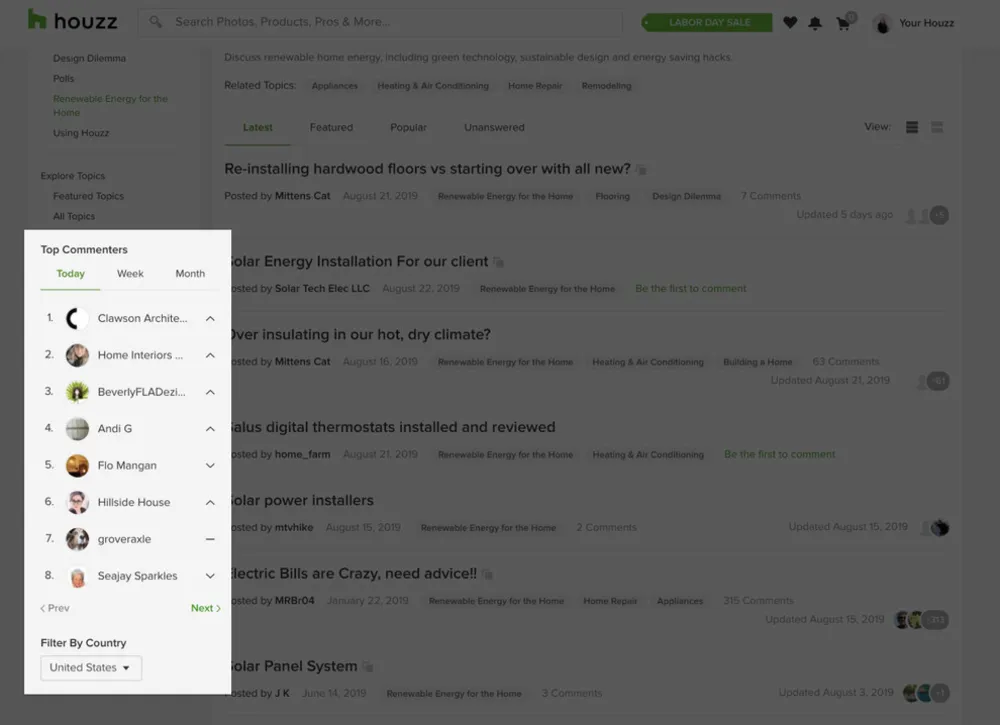Open the Hillside House commenter profile
Viewport: 1000px width, 725px height.
coord(133,502)
